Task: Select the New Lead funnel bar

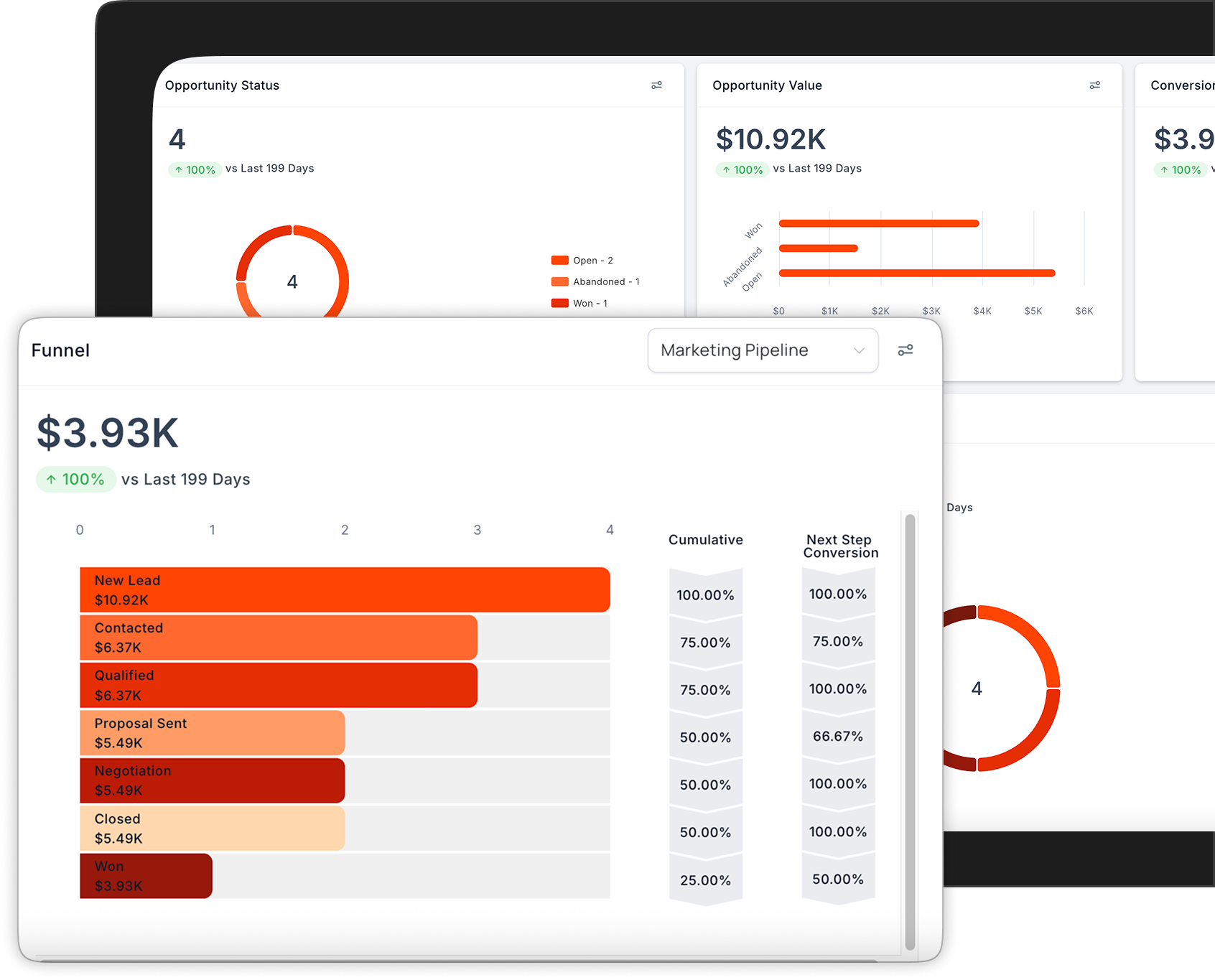Action: point(345,590)
